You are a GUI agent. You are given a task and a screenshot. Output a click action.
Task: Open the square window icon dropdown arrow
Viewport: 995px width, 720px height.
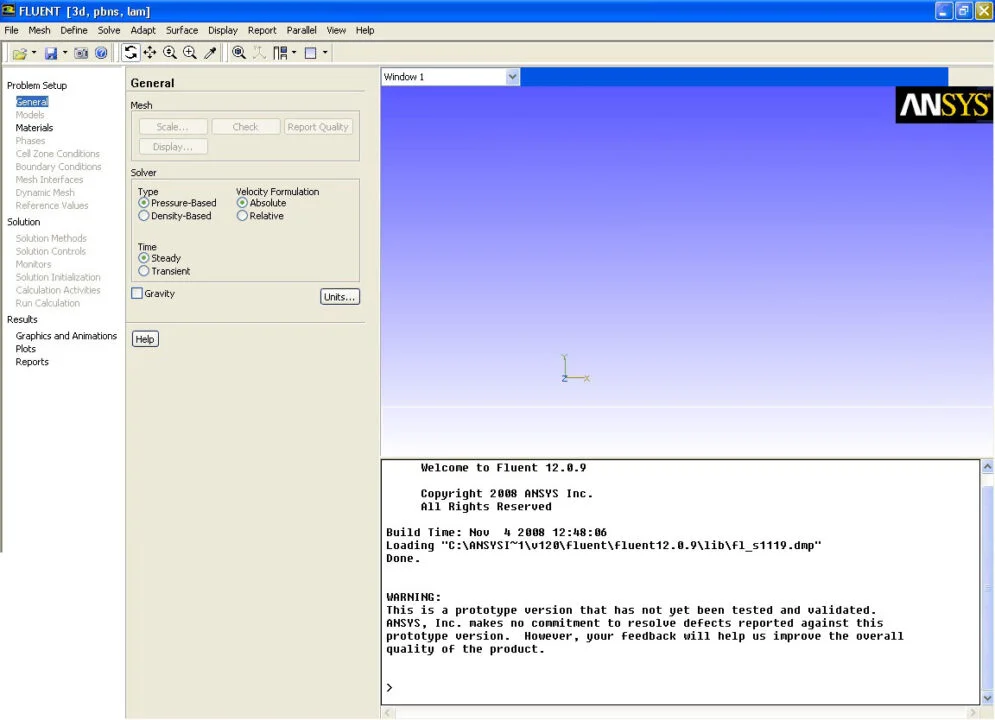click(325, 53)
